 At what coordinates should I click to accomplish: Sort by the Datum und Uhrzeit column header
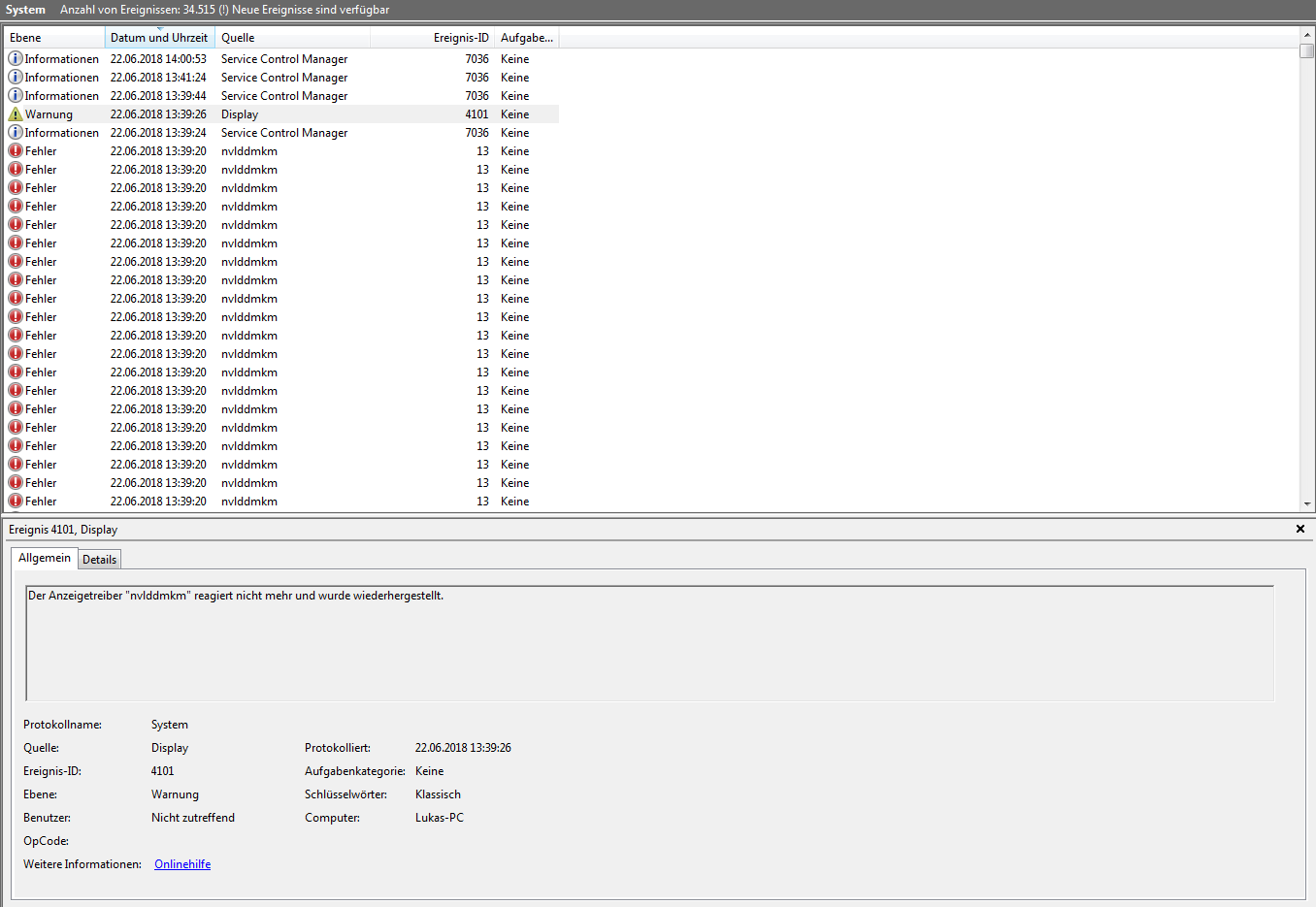[160, 38]
